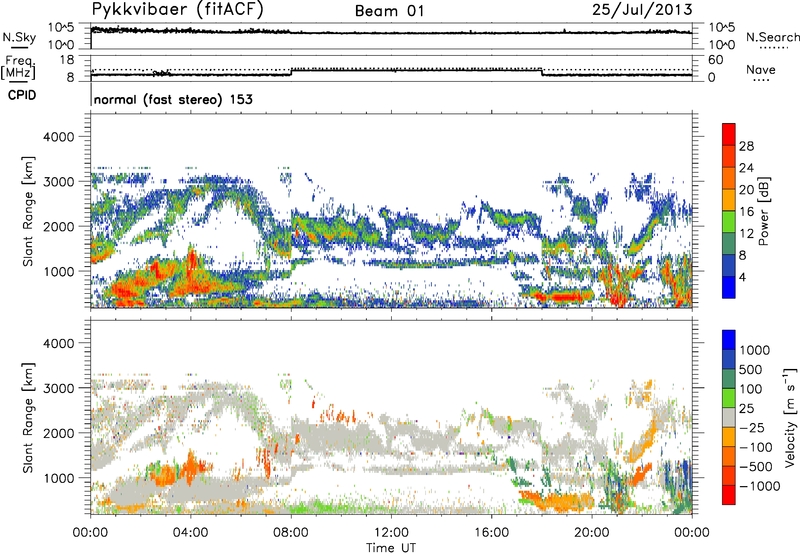
Task: Click the '-100' label on the Velocity colorbar
Action: (x=755, y=447)
